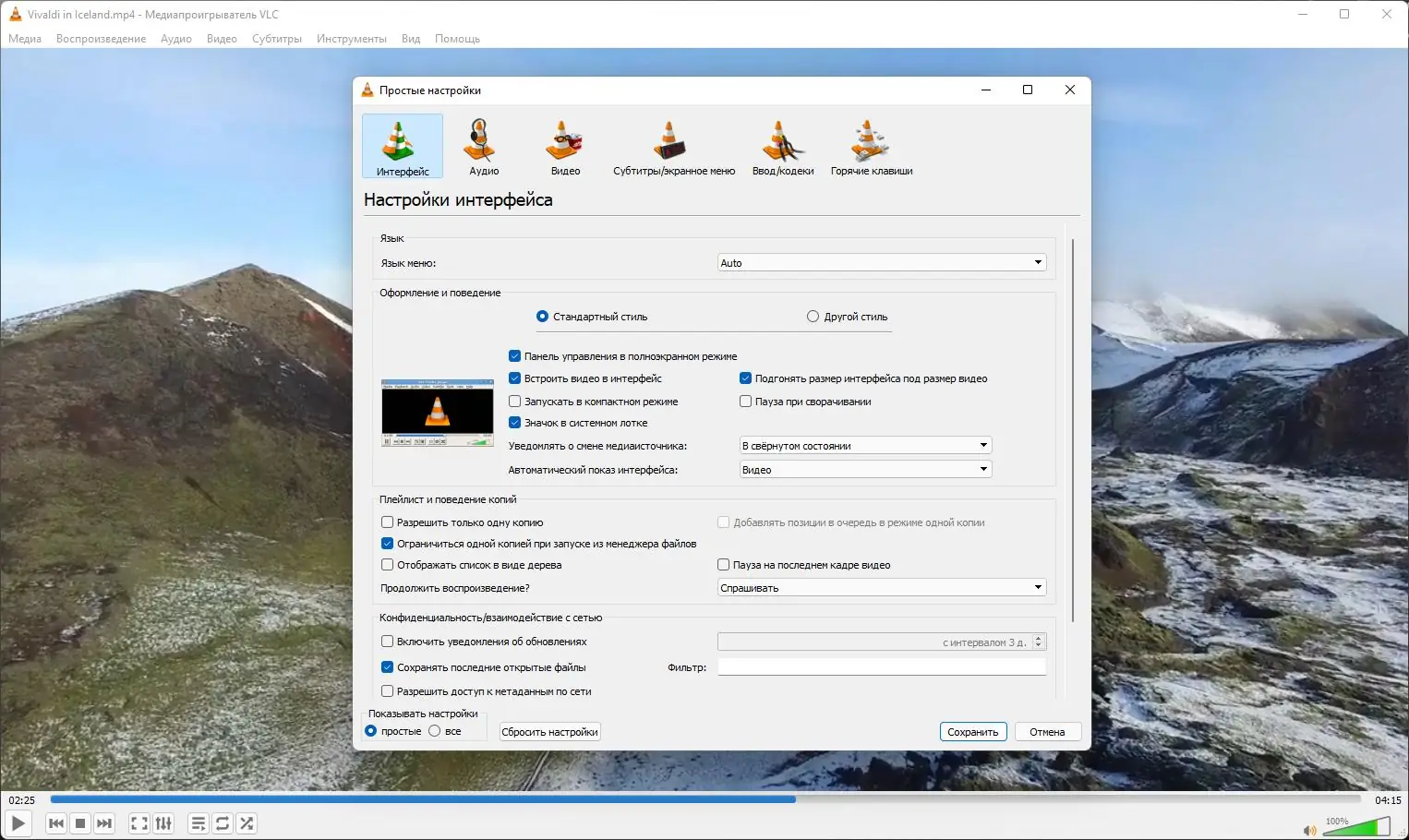Screen dimensions: 1409x840
Task: Open the Интерфейс settings category
Action: click(403, 146)
